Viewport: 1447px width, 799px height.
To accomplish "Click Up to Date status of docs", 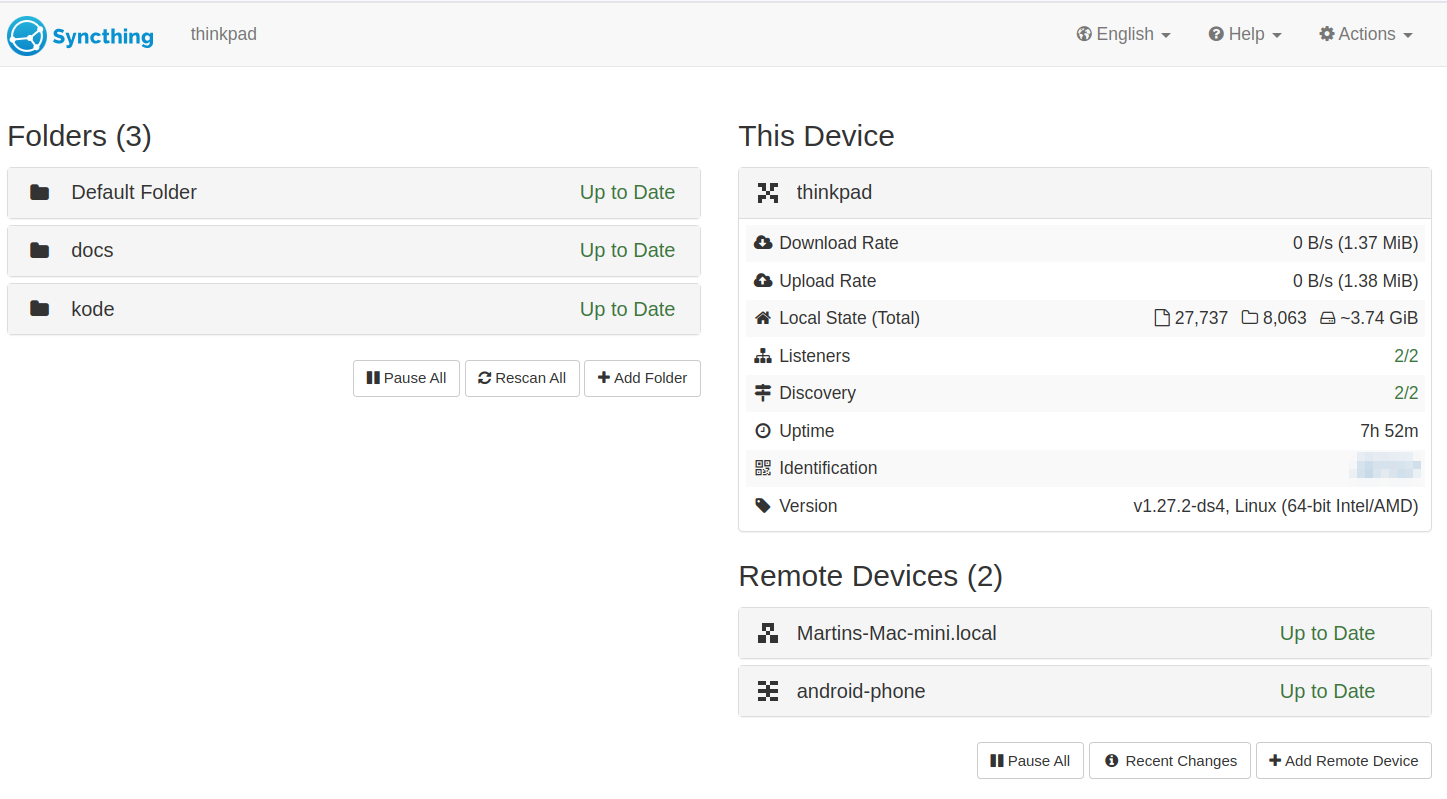I will coord(627,250).
